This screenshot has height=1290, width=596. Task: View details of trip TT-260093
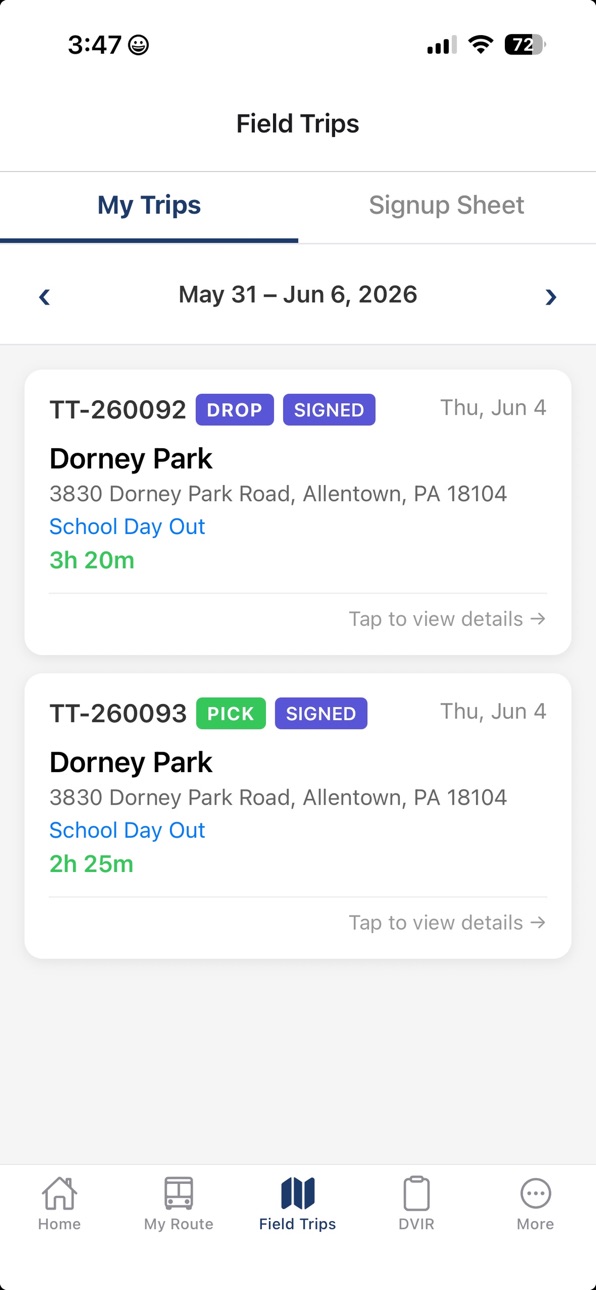point(447,923)
